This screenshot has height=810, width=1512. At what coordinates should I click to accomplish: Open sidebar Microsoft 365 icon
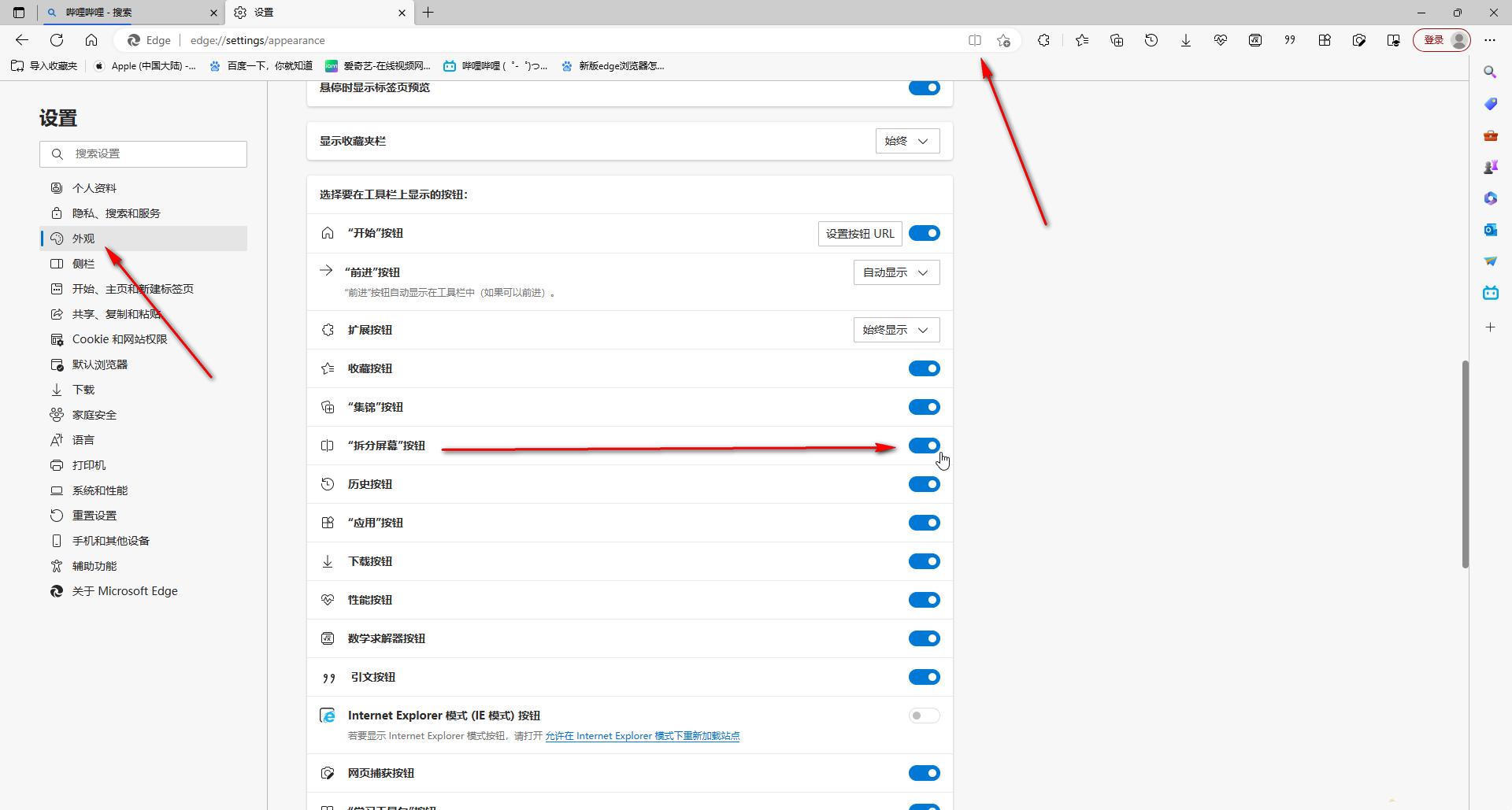coord(1490,198)
